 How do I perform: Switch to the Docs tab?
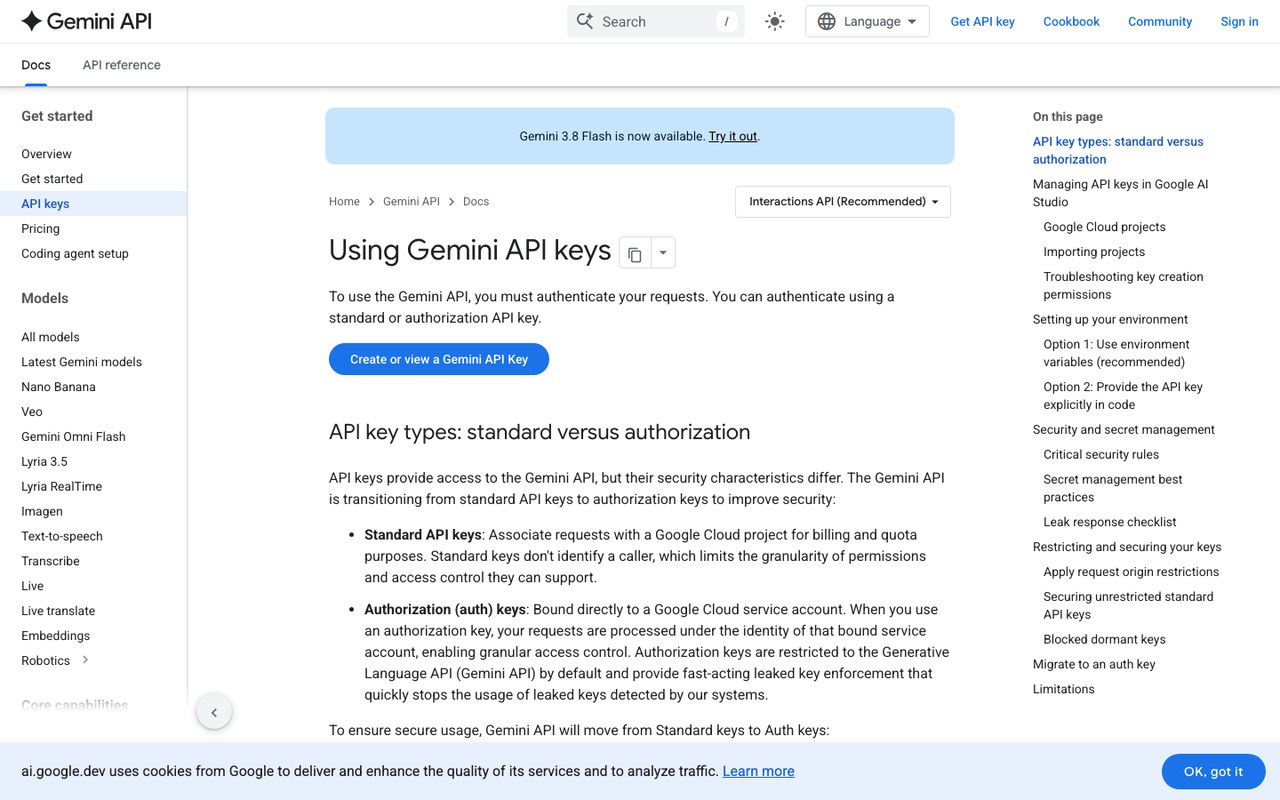coord(36,65)
